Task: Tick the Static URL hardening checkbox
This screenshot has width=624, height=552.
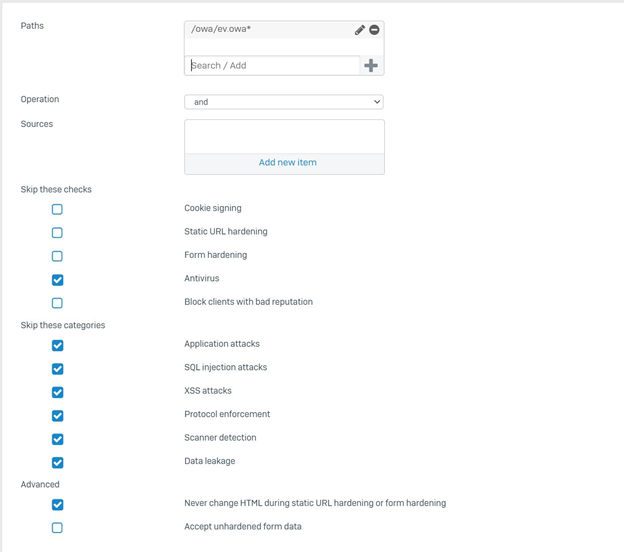Action: point(57,233)
